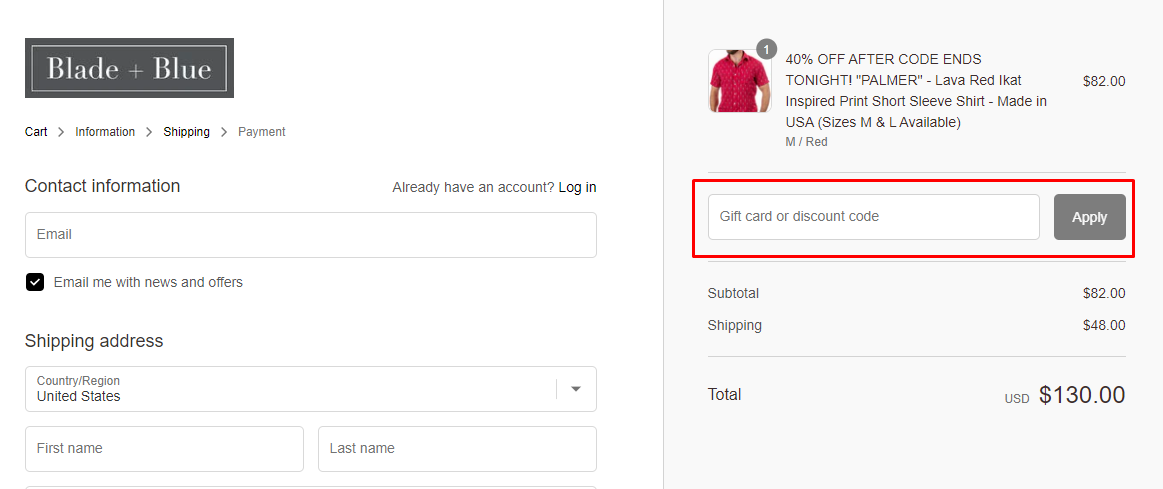Go to Information breadcrumb step
This screenshot has width=1163, height=489.
pyautogui.click(x=105, y=132)
